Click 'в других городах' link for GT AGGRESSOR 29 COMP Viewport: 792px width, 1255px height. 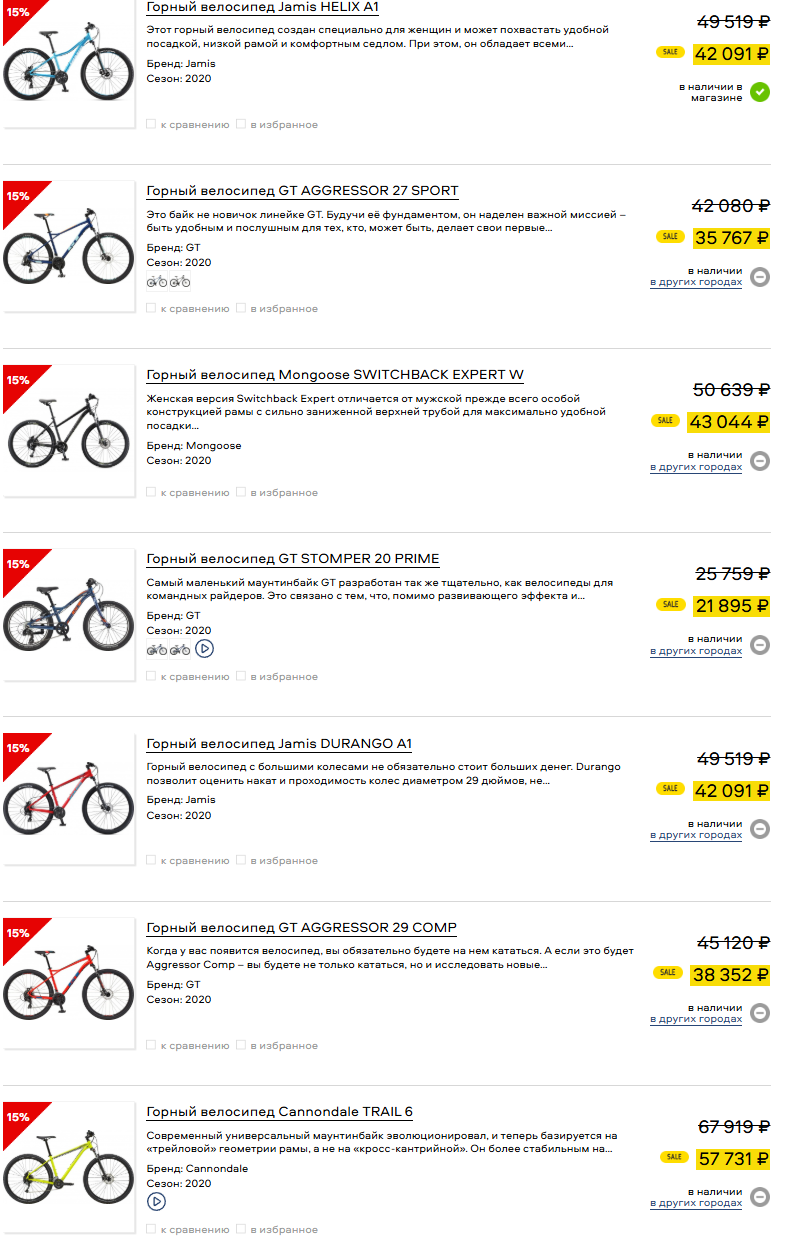(696, 1019)
